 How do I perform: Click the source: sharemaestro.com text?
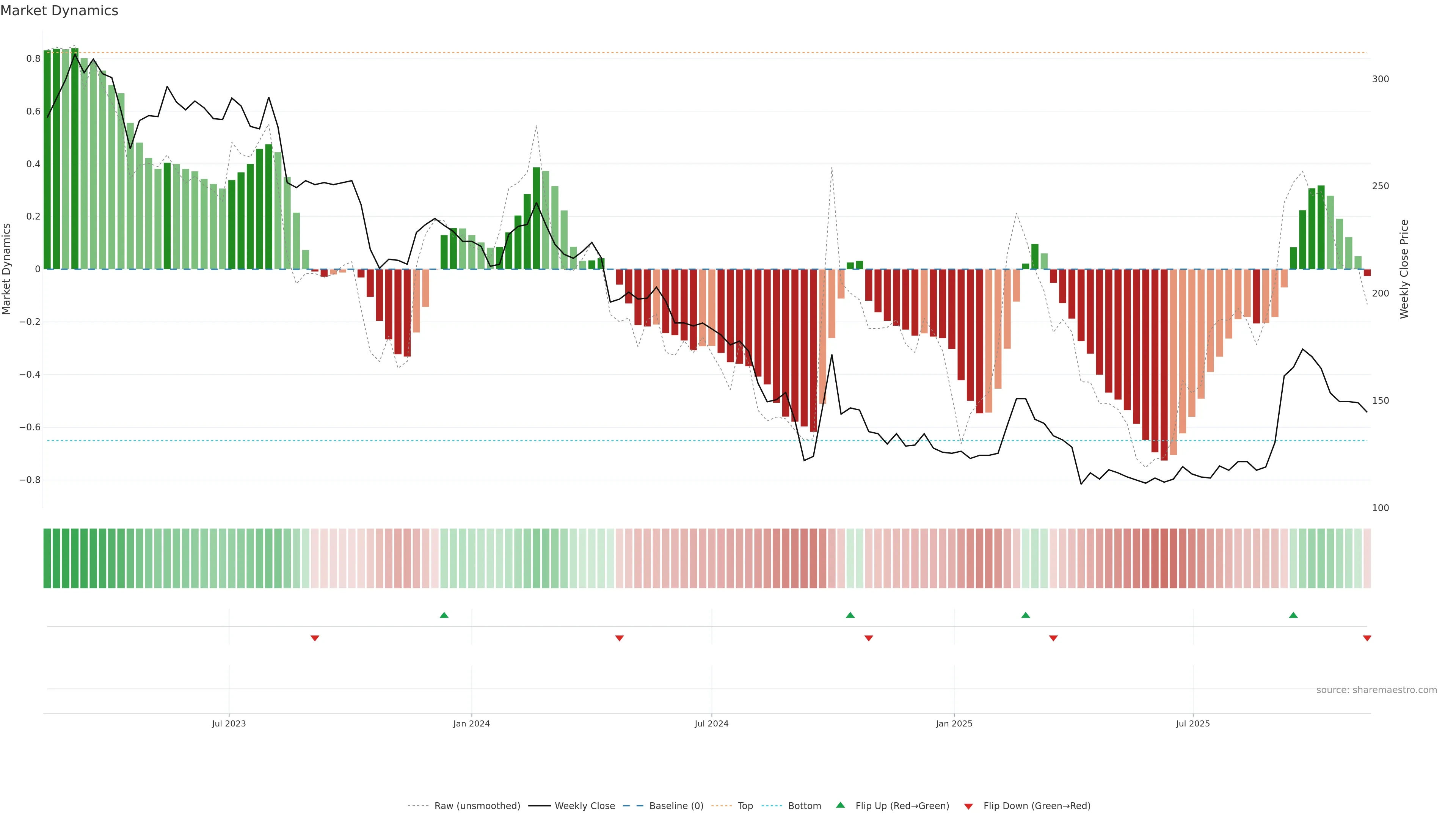tap(1376, 690)
